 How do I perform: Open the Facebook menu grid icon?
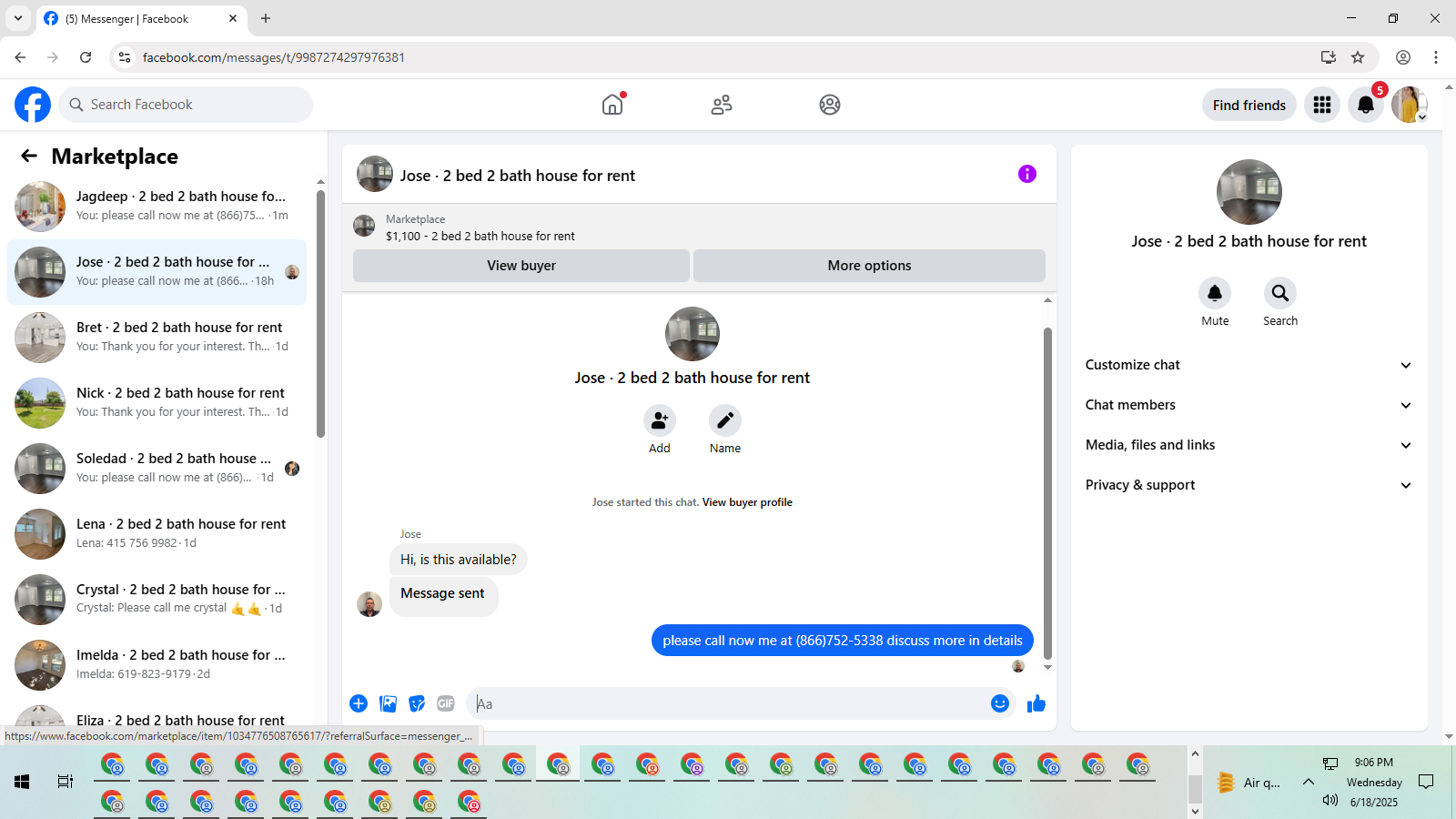point(1322,105)
